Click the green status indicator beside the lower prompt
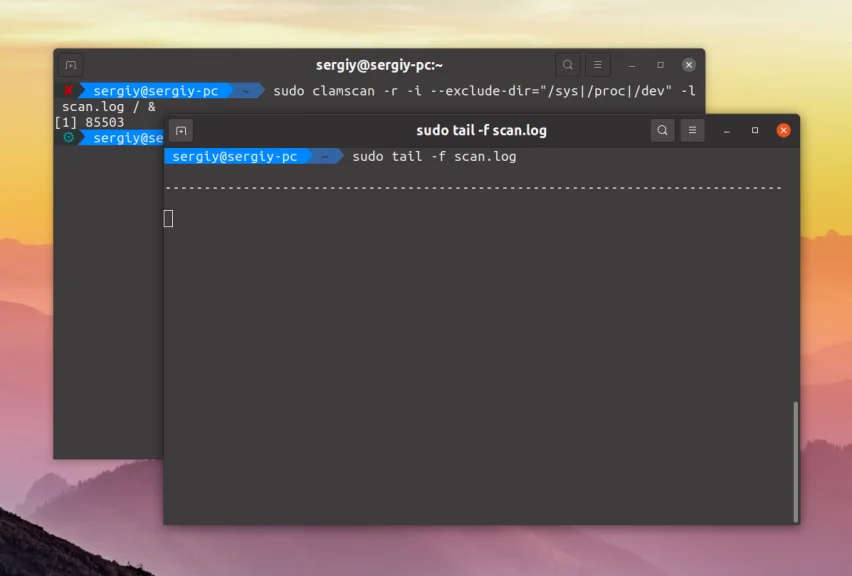852x576 pixels. [66, 138]
